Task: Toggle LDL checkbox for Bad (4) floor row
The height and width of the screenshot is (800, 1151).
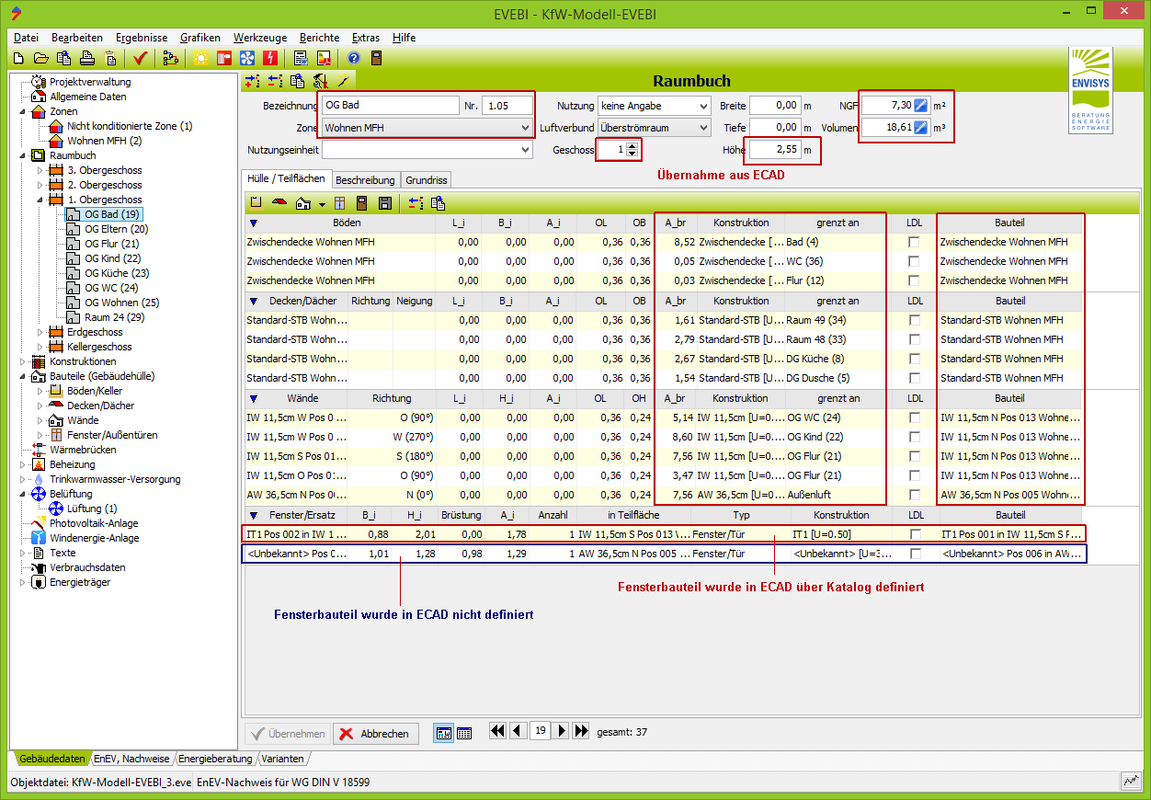Action: (914, 242)
